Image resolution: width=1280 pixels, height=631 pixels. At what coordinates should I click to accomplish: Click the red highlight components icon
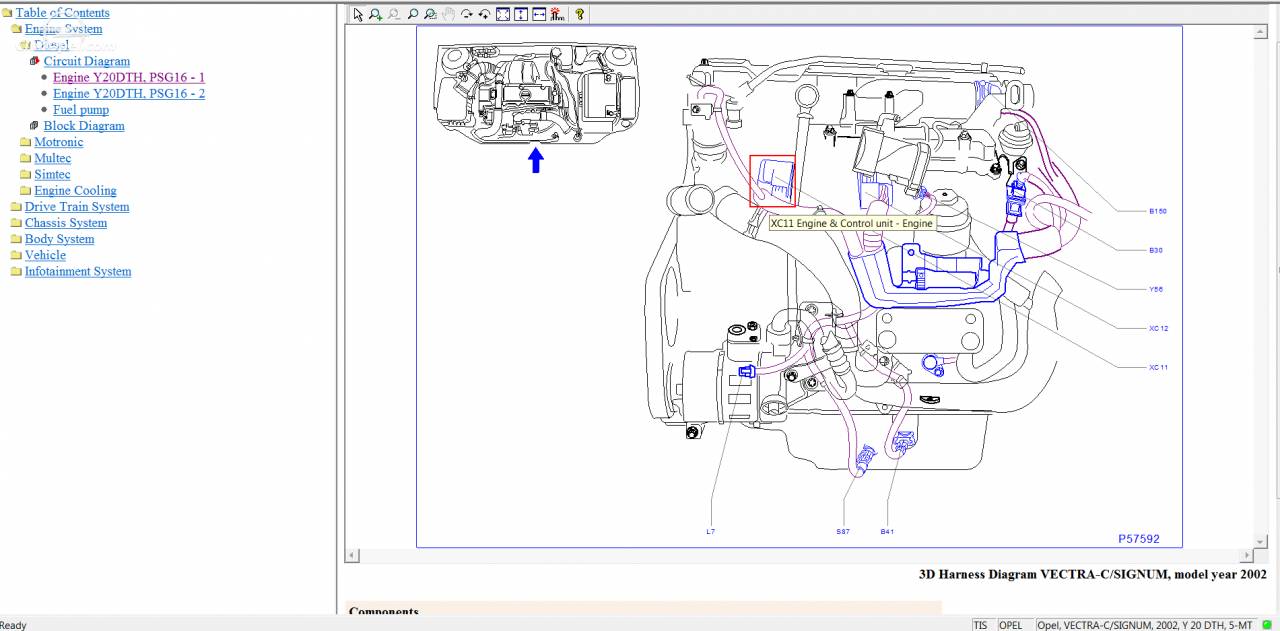[x=557, y=15]
